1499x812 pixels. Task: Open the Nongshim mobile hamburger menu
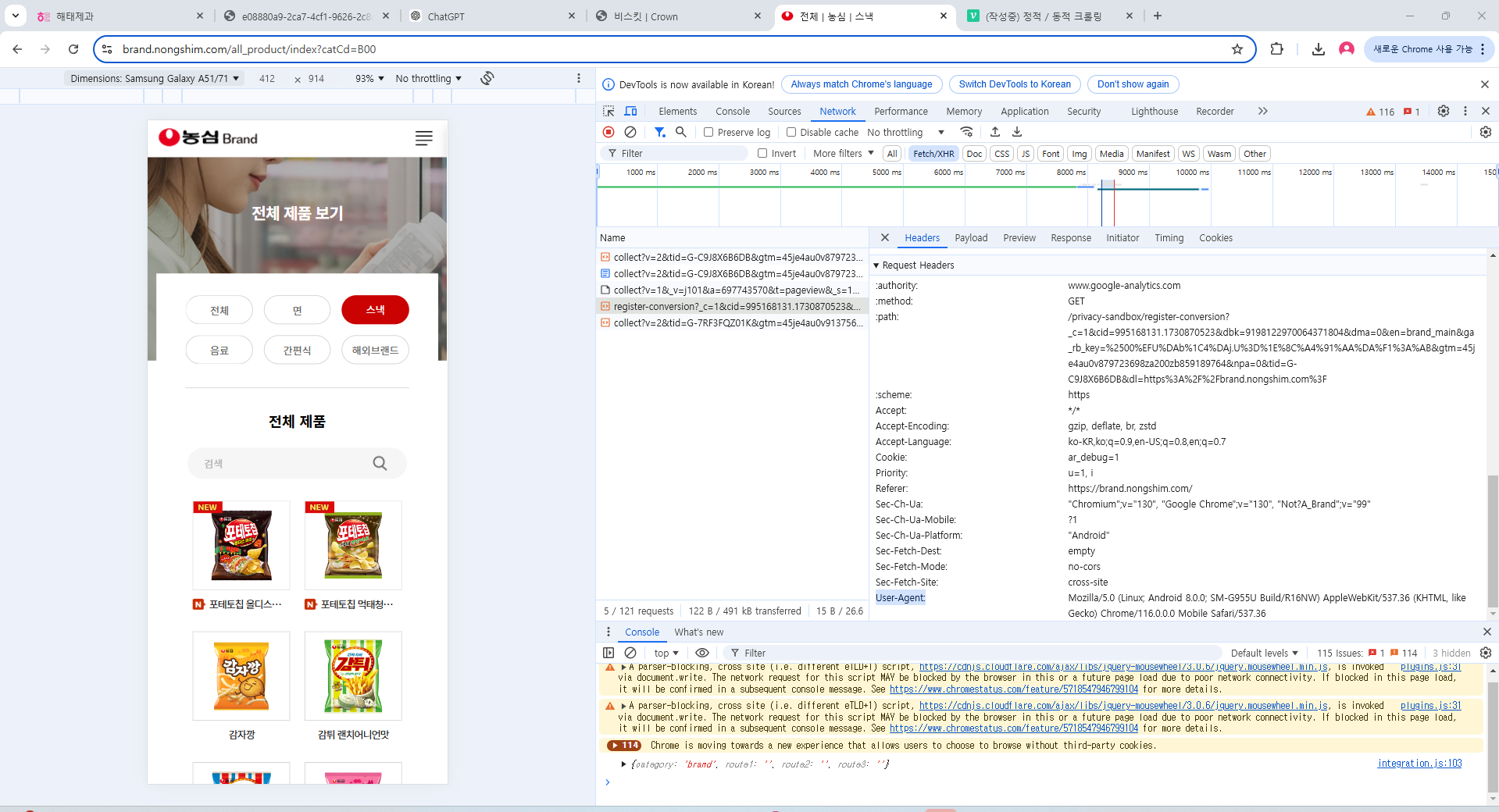click(x=423, y=138)
